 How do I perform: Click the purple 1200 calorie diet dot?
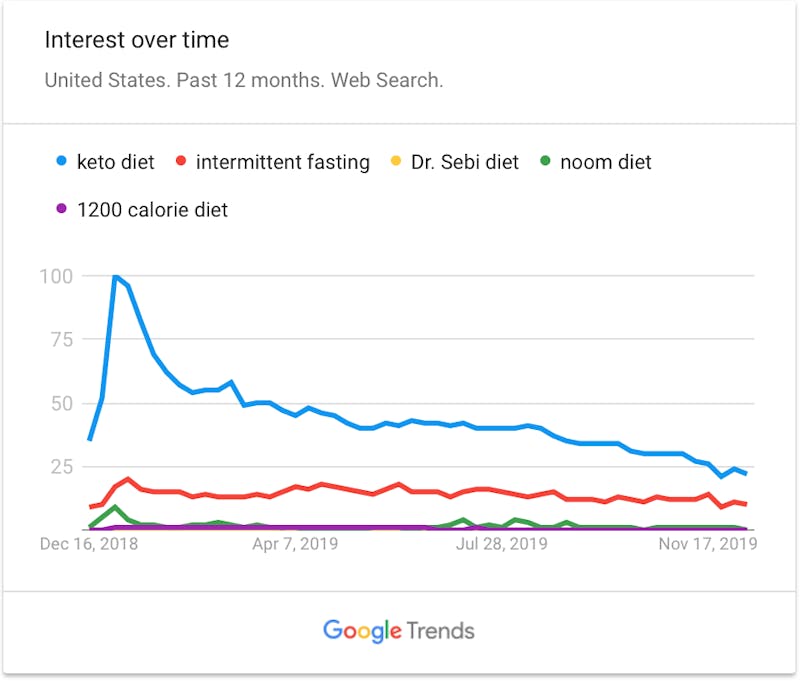pos(61,209)
